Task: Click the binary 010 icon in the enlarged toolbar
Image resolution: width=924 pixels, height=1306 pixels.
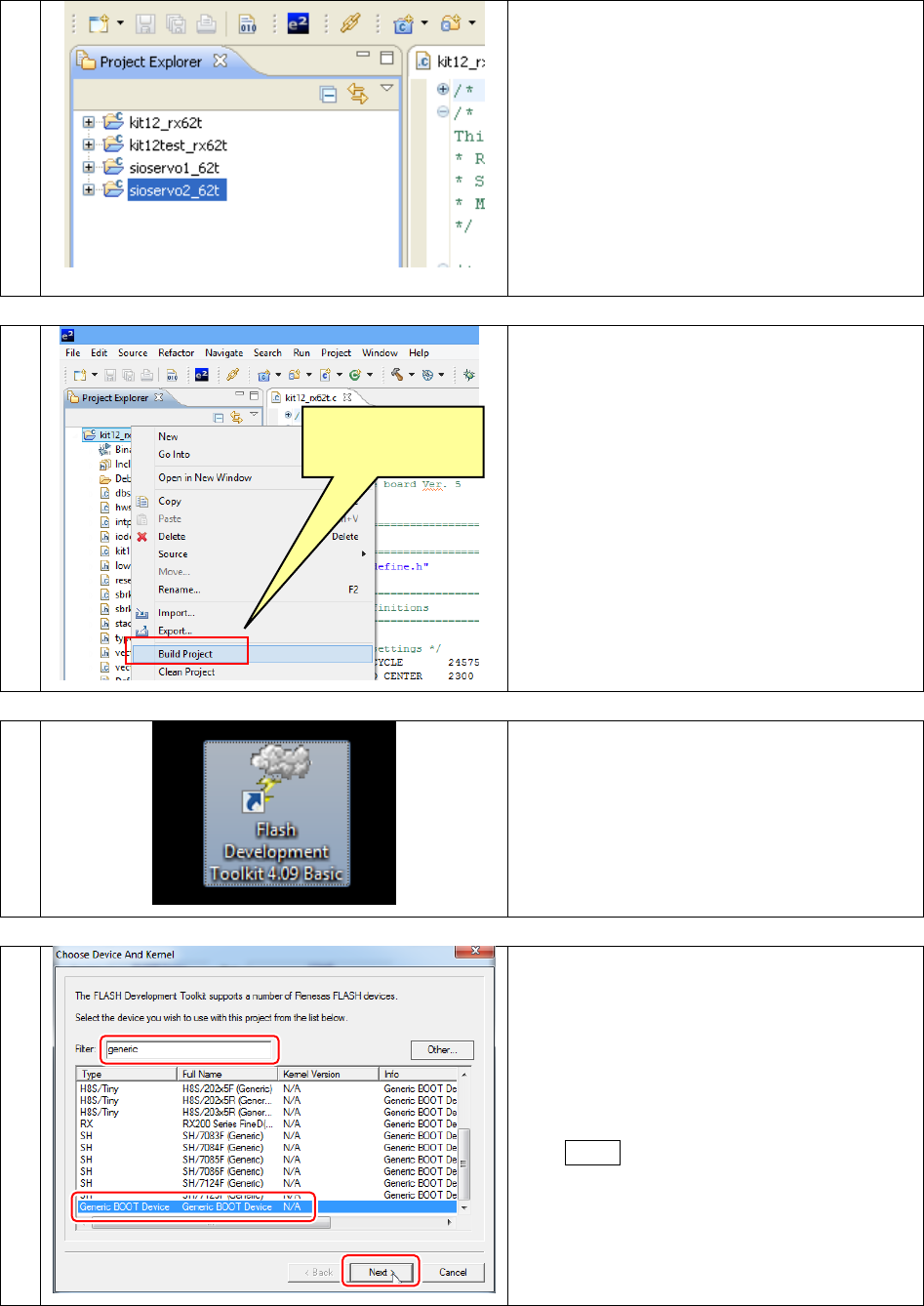Action: tap(249, 22)
